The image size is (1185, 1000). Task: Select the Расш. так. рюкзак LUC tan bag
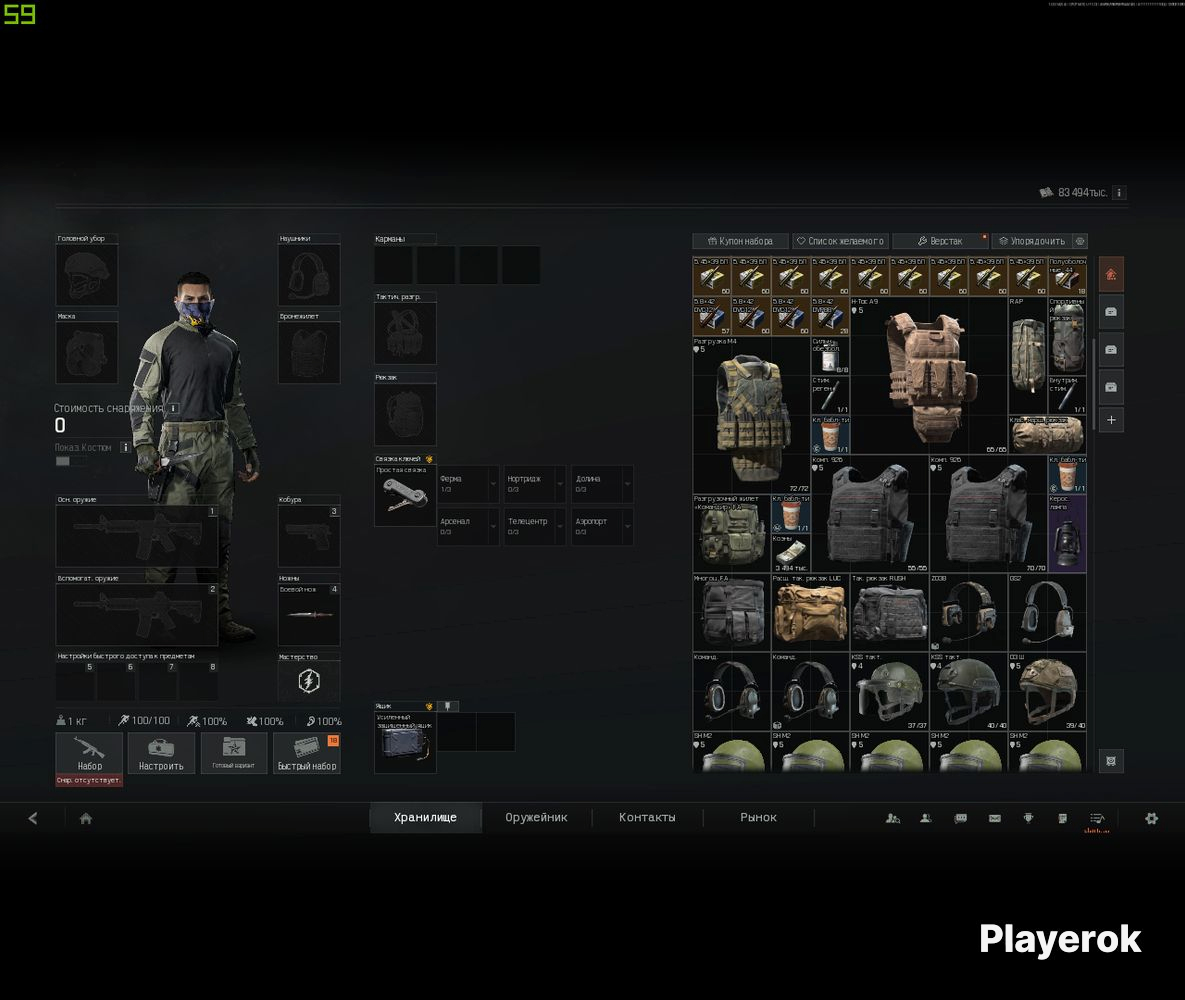point(810,612)
